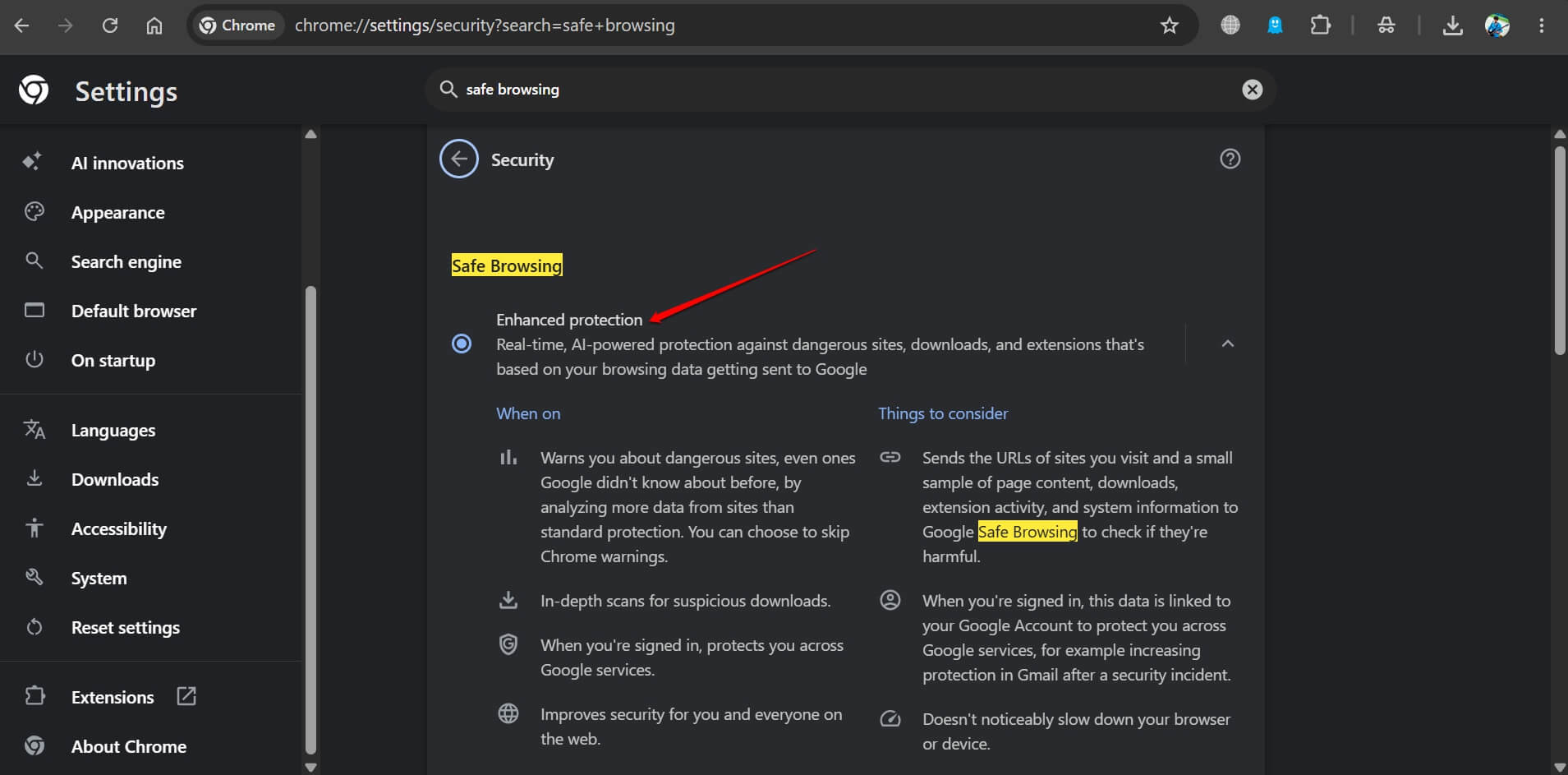Click the highlighted Safe Browsing heading
This screenshot has width=1568, height=775.
(507, 265)
